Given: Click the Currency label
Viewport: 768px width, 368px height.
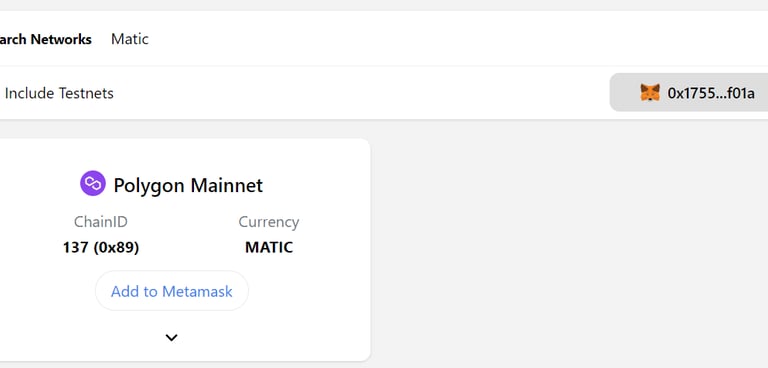Looking at the screenshot, I should [269, 222].
